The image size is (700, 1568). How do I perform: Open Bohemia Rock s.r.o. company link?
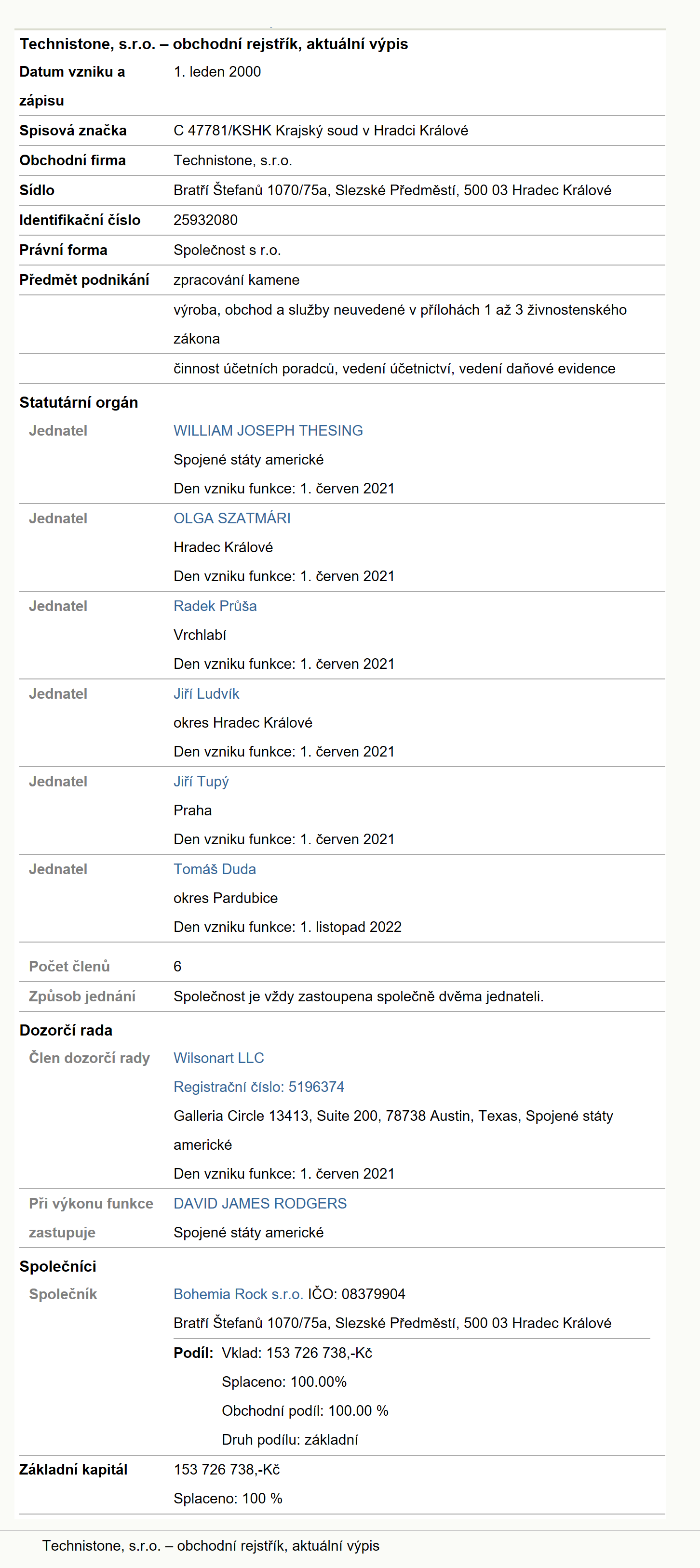click(x=238, y=1294)
